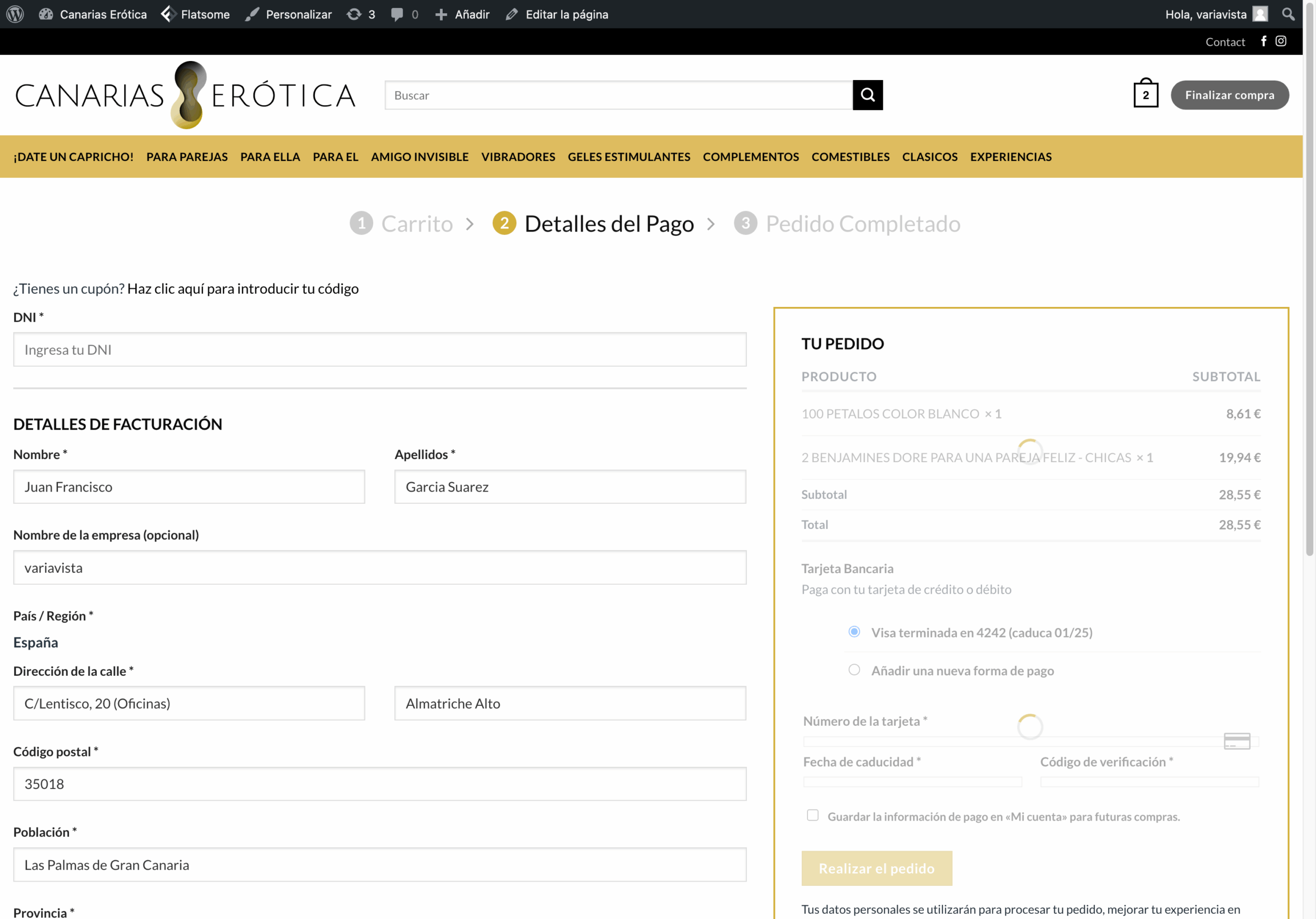Expand the Añadir new content menu
Viewport: 1316px width, 919px height.
(462, 14)
